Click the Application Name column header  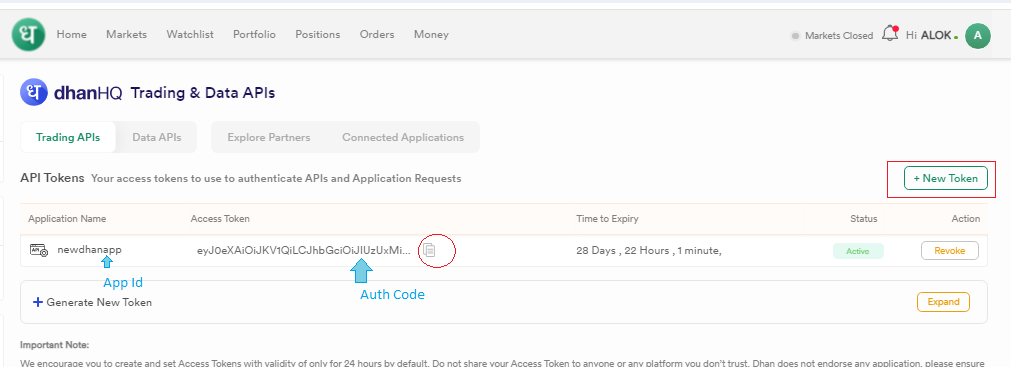(67, 219)
